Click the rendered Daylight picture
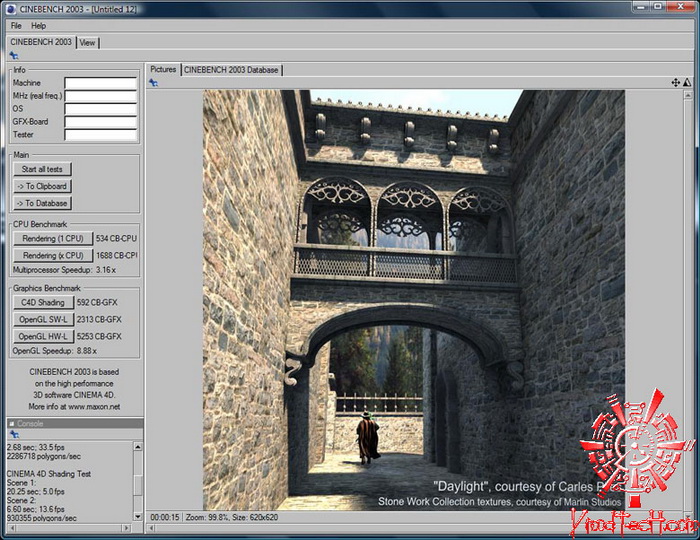Image resolution: width=700 pixels, height=540 pixels. click(x=413, y=300)
